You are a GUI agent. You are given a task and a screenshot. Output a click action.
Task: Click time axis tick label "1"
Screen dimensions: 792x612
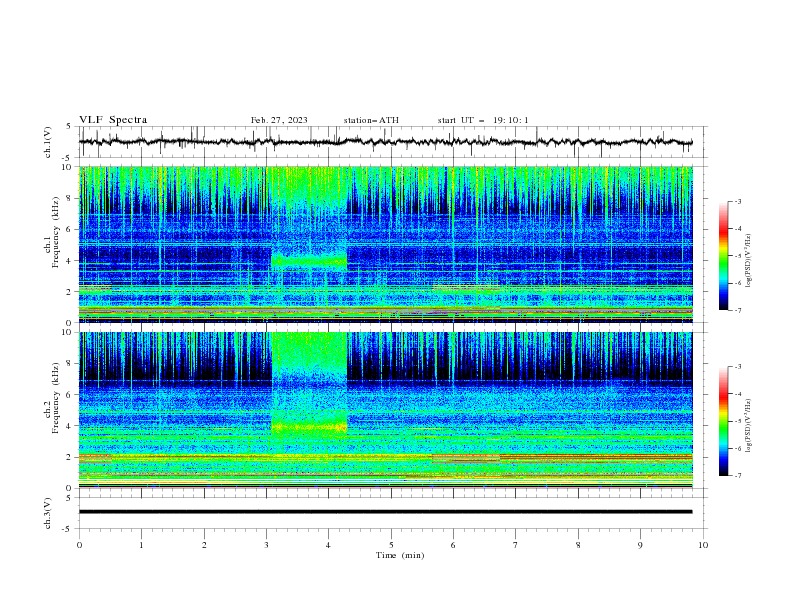(x=141, y=545)
